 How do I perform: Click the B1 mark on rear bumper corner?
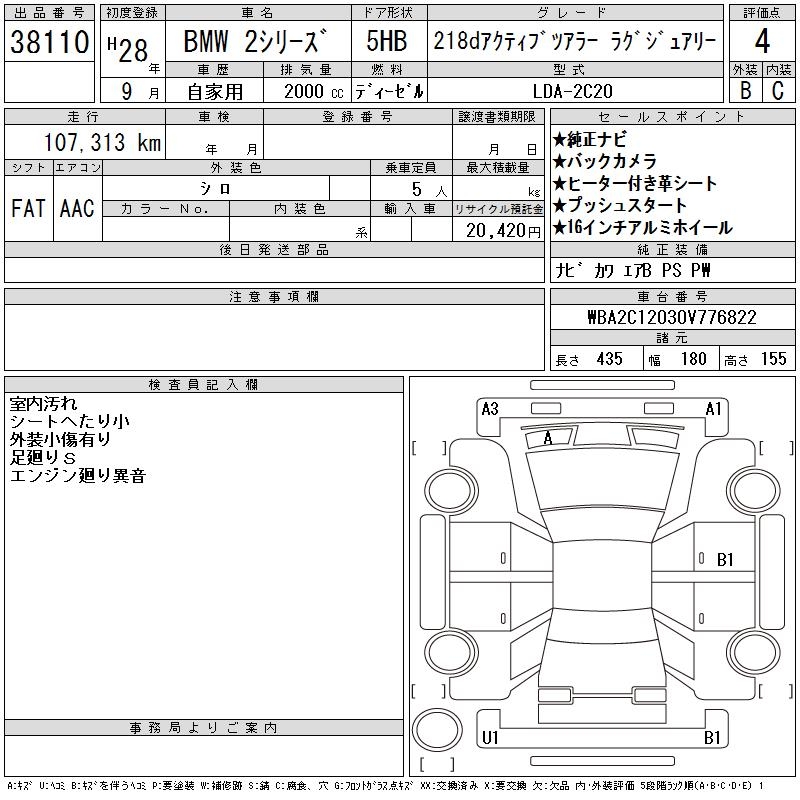tap(712, 737)
